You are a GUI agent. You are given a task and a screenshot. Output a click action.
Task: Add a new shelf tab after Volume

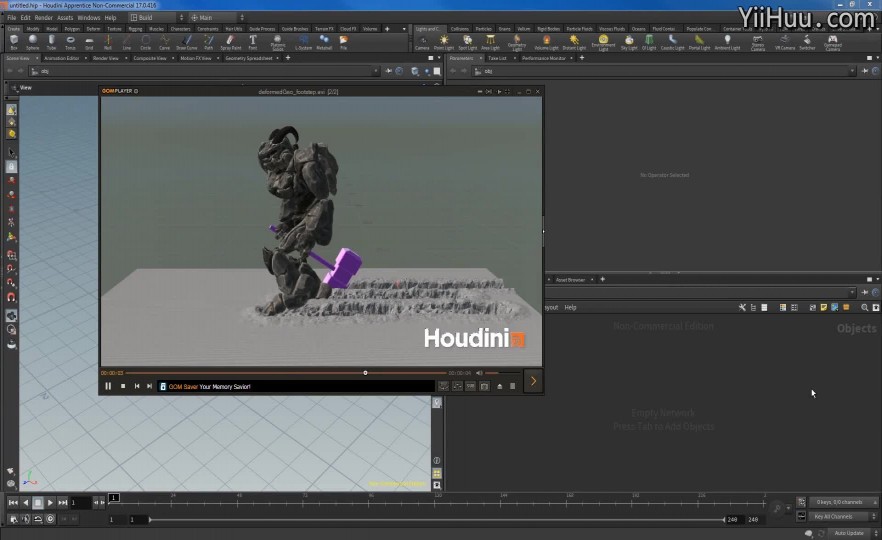tap(387, 29)
